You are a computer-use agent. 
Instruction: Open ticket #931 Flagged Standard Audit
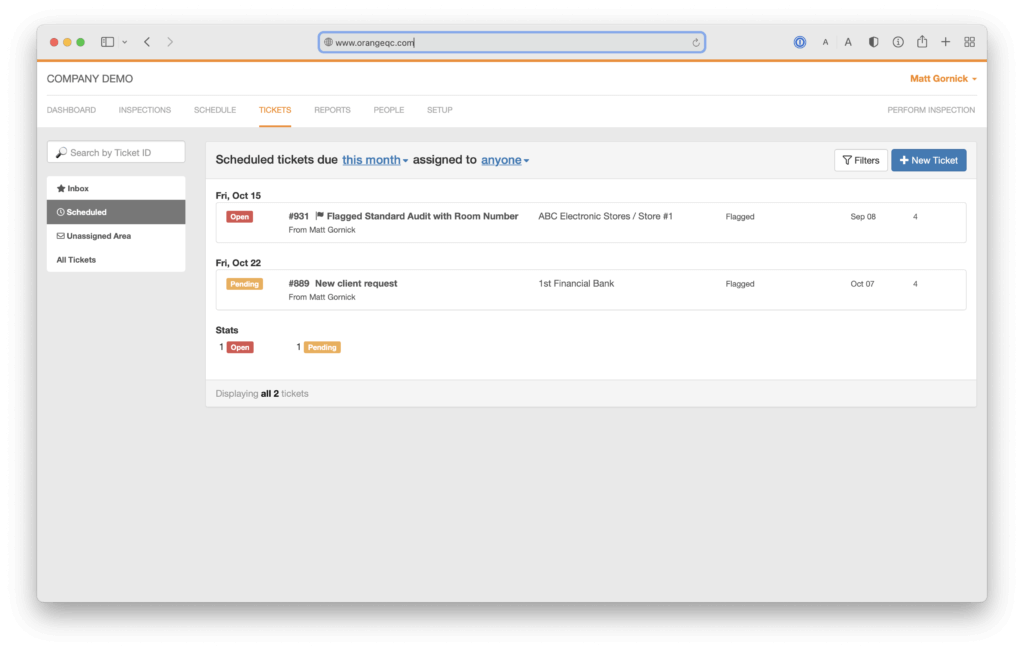[422, 216]
